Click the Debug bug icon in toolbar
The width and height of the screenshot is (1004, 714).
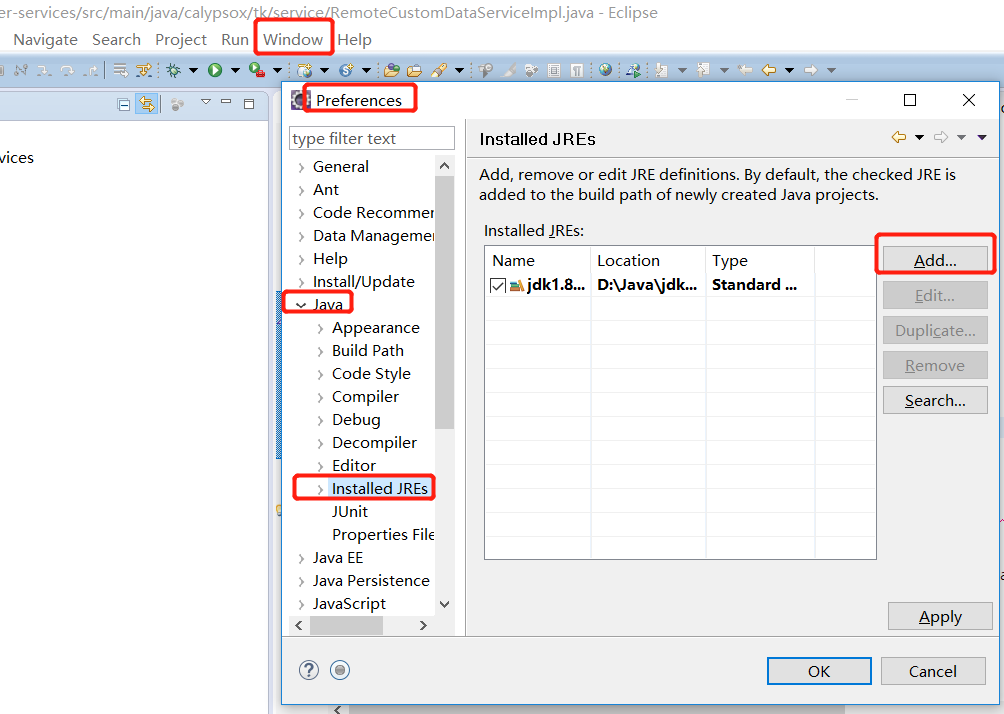pos(174,70)
